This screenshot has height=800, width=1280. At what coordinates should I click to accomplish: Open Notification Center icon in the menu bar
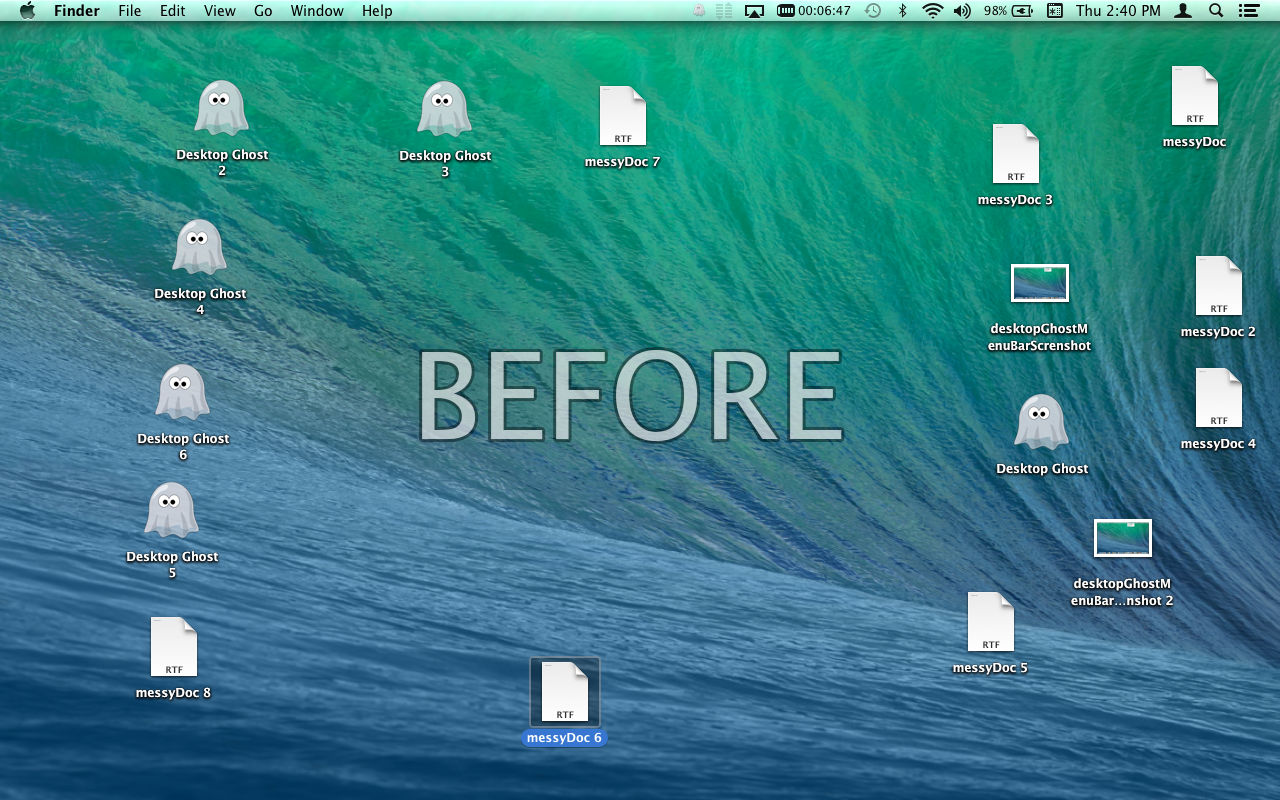1248,11
